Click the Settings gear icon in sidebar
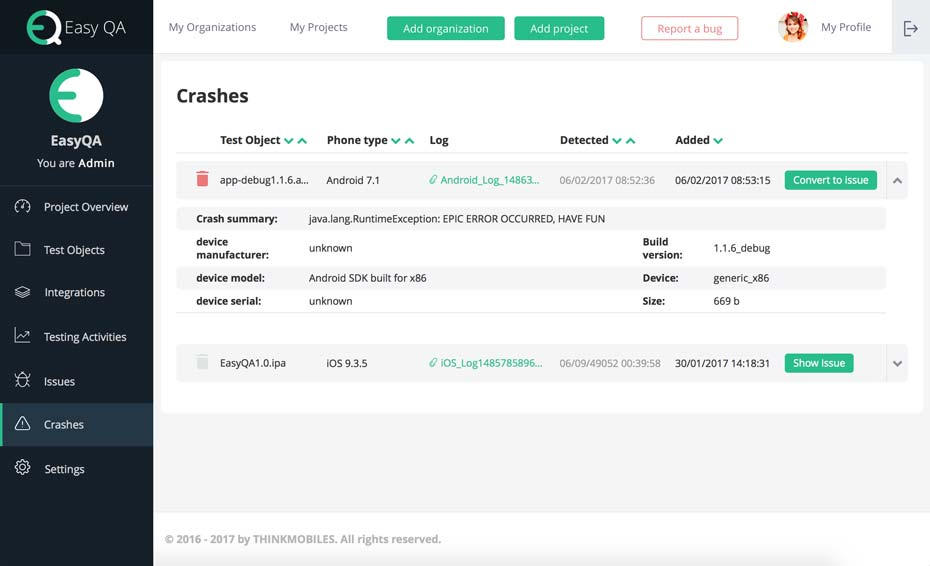 (x=22, y=468)
